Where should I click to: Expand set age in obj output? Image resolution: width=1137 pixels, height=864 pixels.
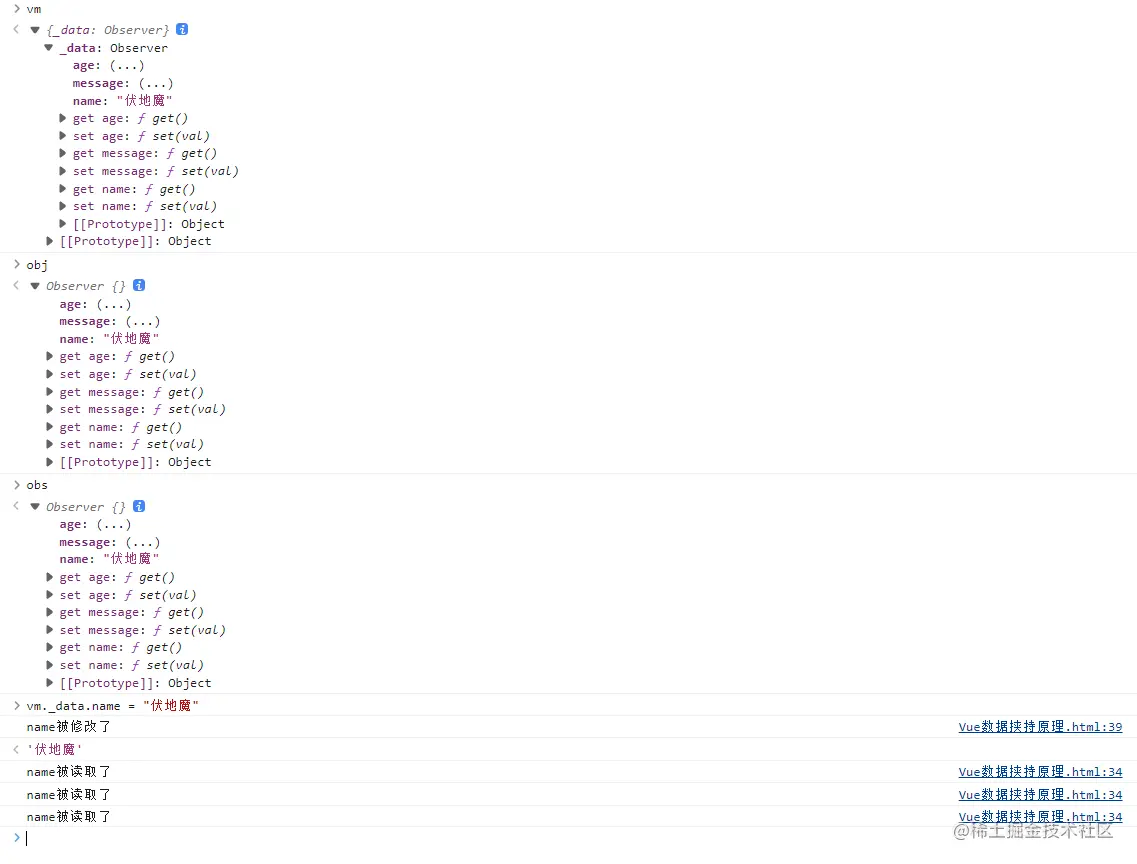[x=49, y=374]
